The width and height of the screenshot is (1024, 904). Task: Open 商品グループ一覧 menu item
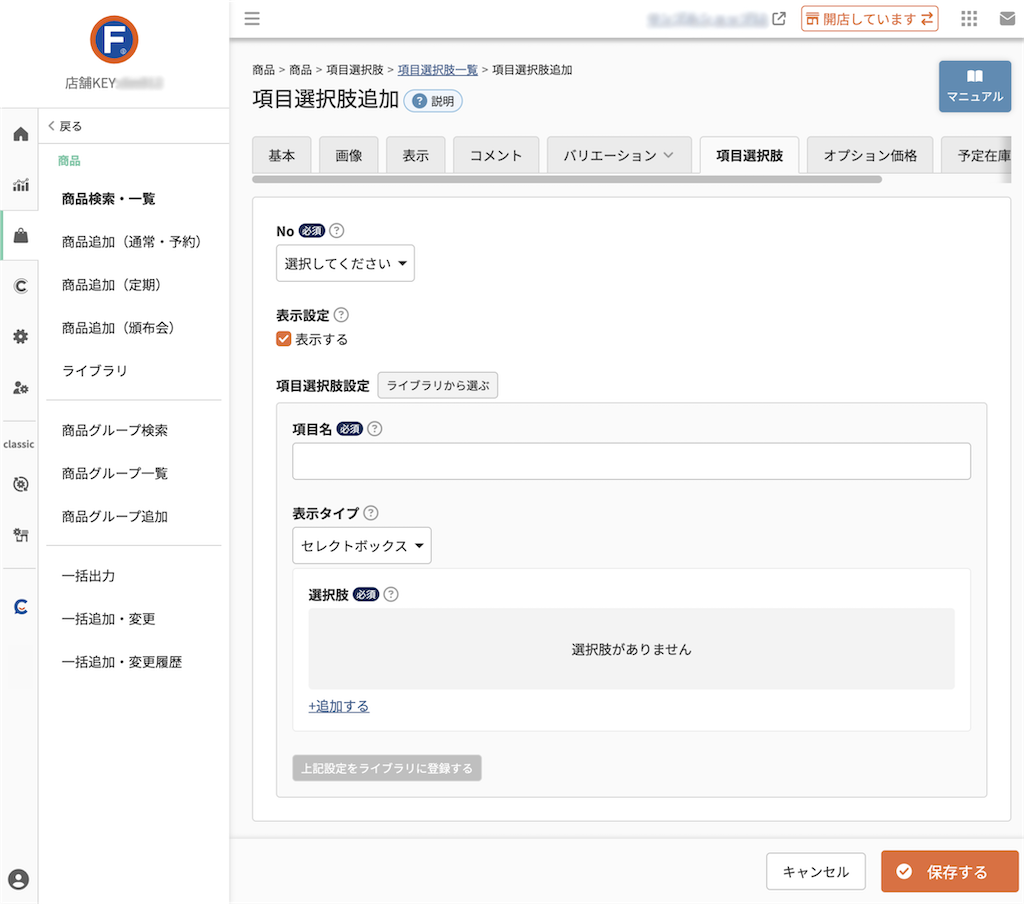(x=115, y=474)
